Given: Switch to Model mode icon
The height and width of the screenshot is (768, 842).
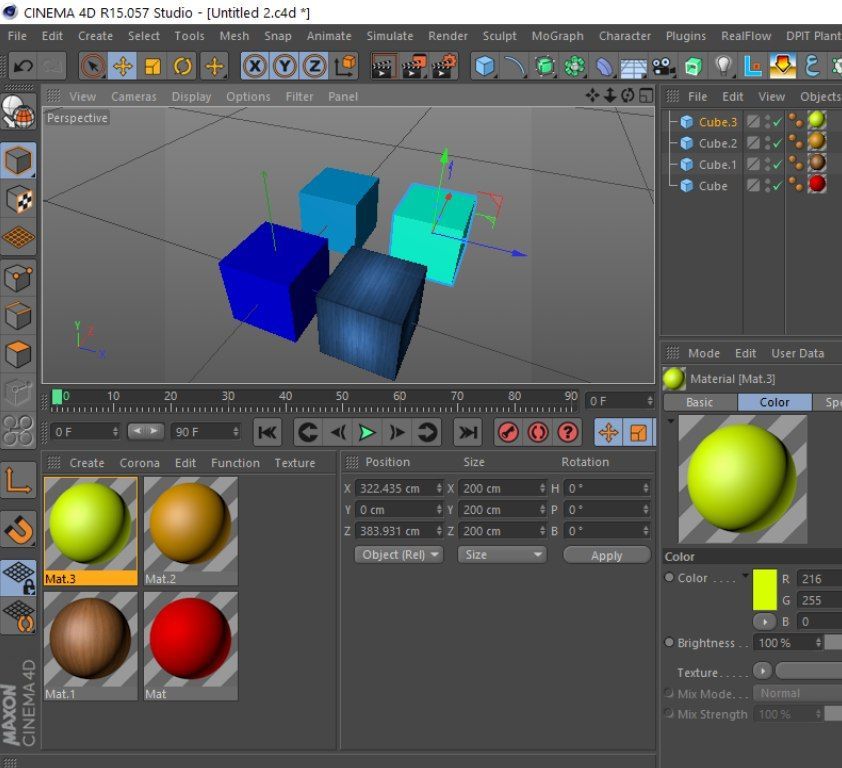Looking at the screenshot, I should pos(18,161).
